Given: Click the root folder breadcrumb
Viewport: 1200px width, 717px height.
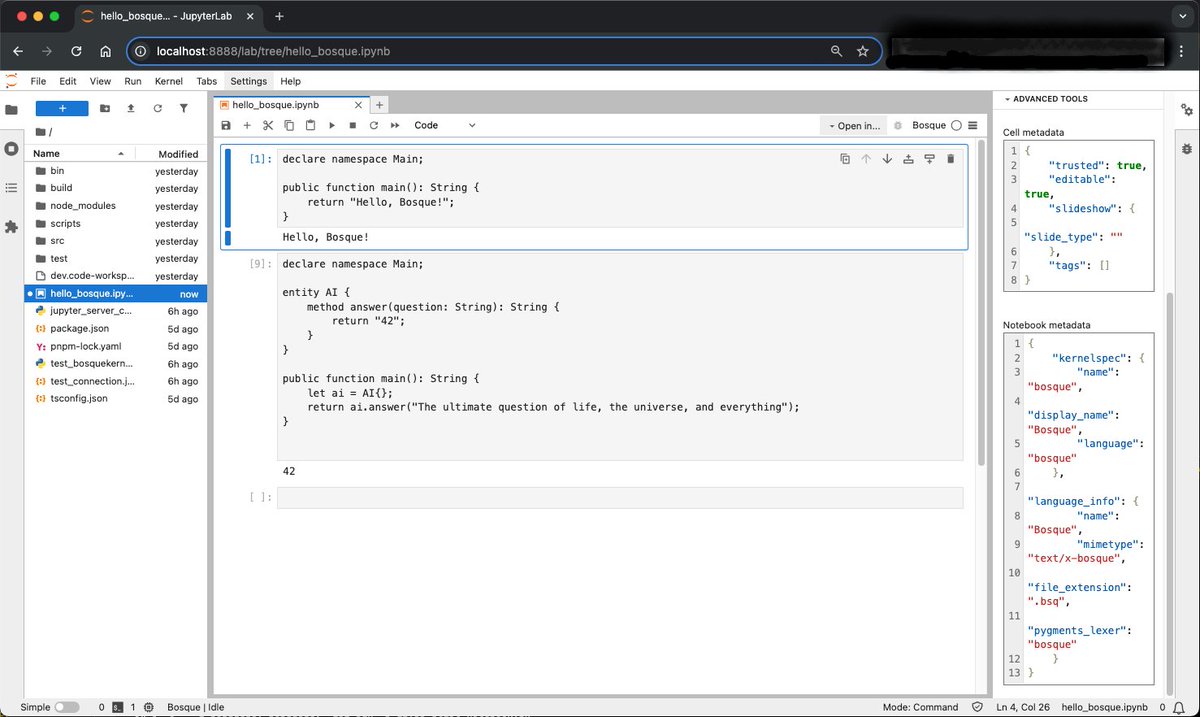Looking at the screenshot, I should pos(43,132).
